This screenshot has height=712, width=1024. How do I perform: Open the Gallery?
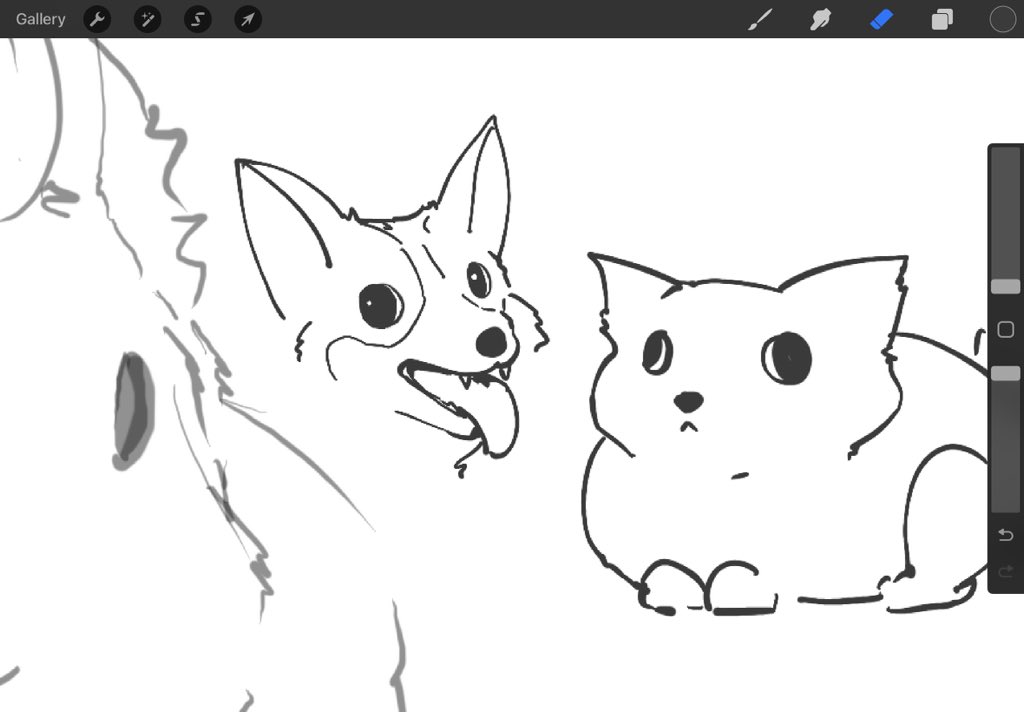point(40,19)
